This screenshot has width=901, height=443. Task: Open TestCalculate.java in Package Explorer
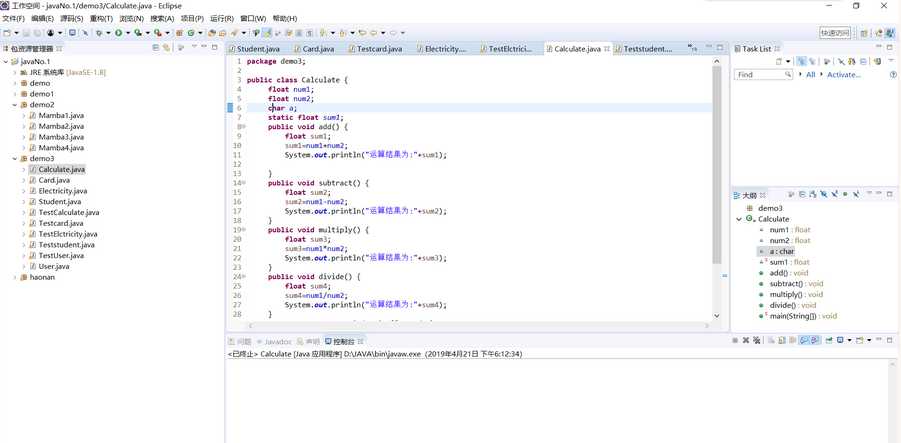click(69, 212)
